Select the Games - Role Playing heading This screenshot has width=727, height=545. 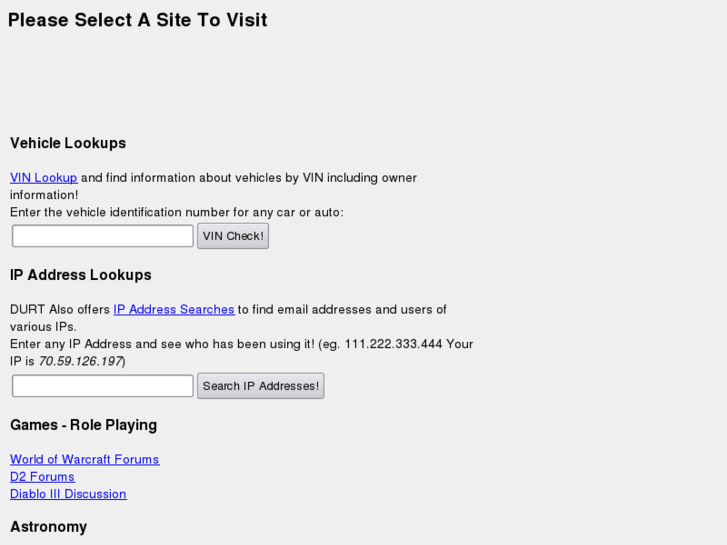pos(83,425)
